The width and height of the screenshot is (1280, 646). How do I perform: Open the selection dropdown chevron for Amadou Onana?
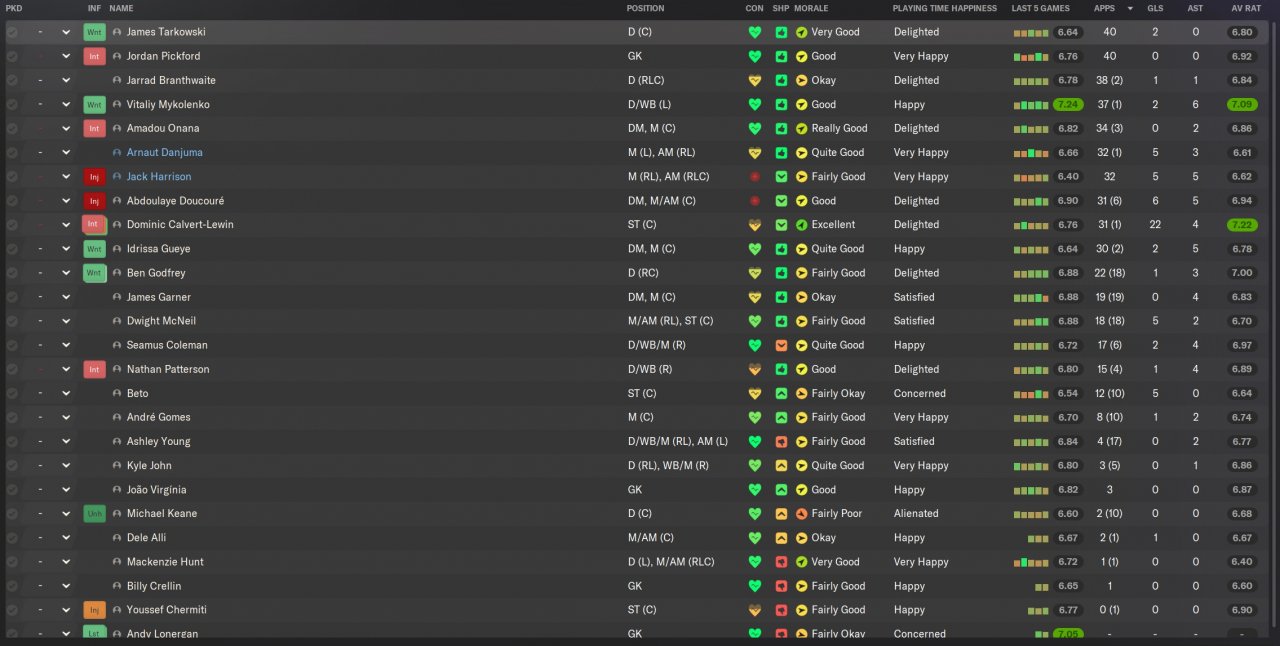[66, 129]
